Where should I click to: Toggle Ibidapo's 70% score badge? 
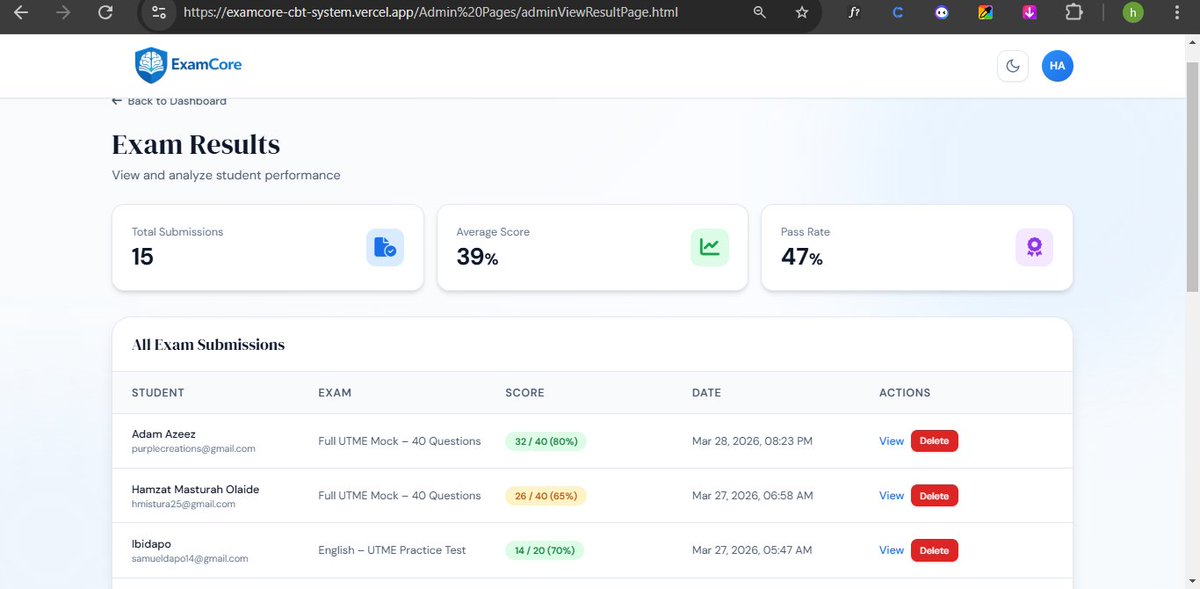[x=543, y=549]
